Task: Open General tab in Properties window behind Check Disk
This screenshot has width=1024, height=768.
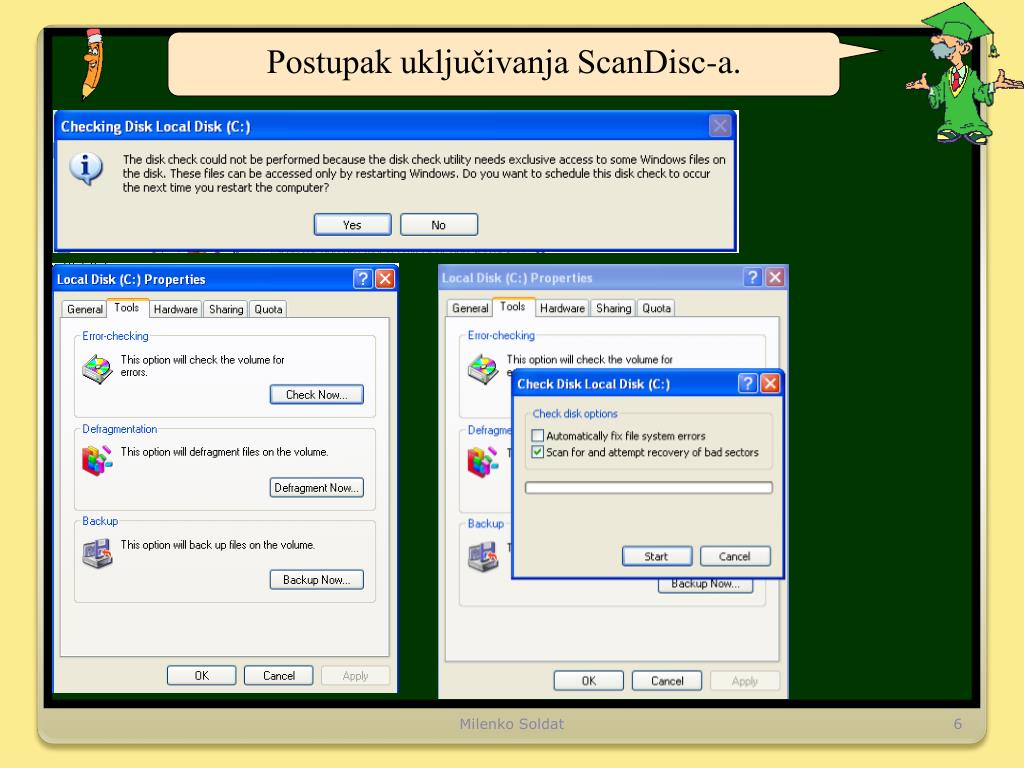Action: pyautogui.click(x=470, y=308)
